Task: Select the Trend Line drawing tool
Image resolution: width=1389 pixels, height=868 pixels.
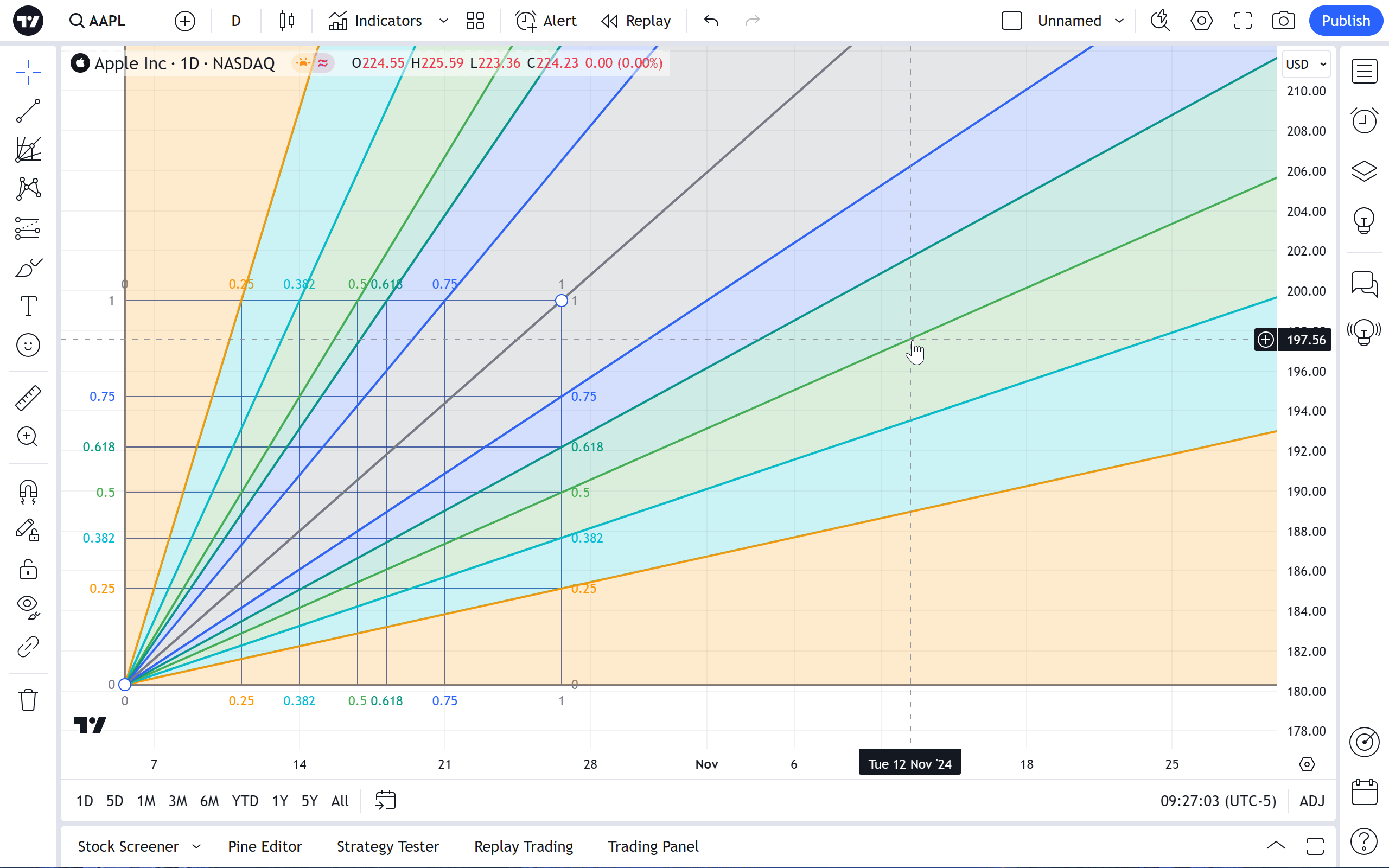Action: pos(28,110)
